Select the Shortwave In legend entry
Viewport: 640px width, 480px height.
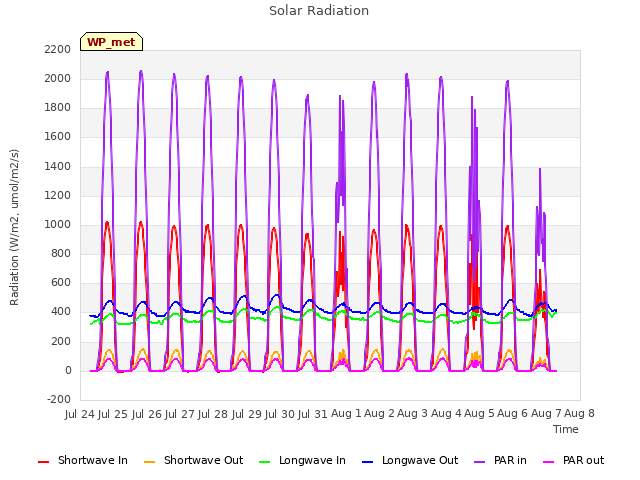coord(83,460)
